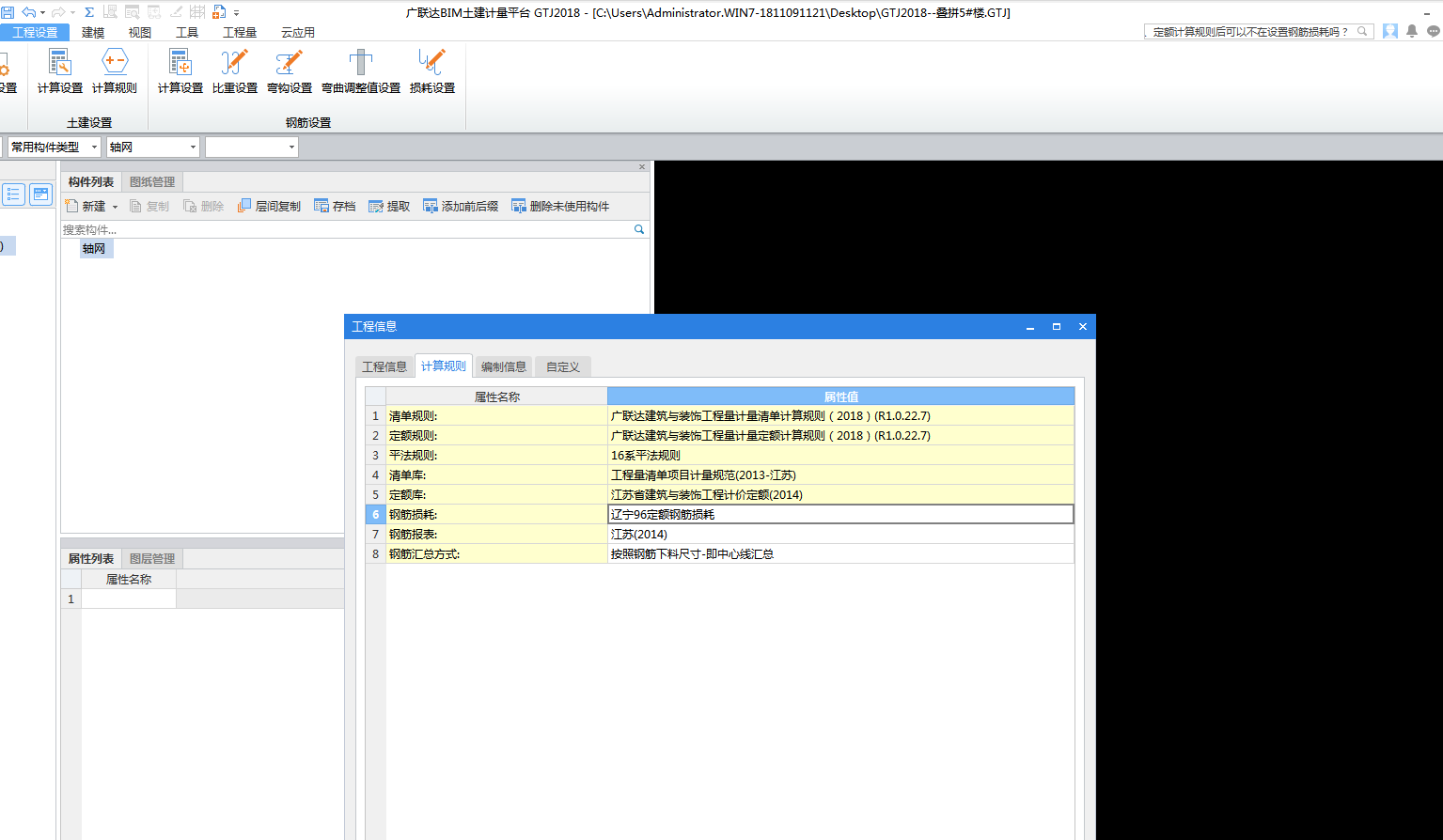
Task: Select row number 6 header in the table
Action: (375, 514)
